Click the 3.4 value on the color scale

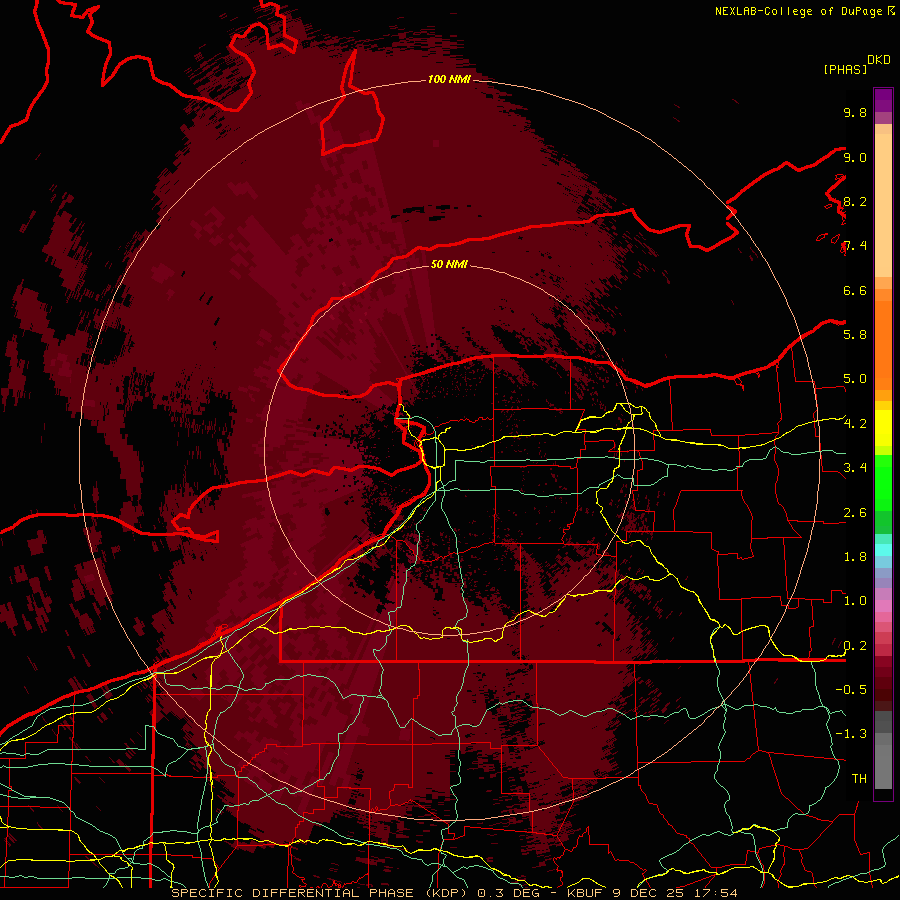click(855, 468)
